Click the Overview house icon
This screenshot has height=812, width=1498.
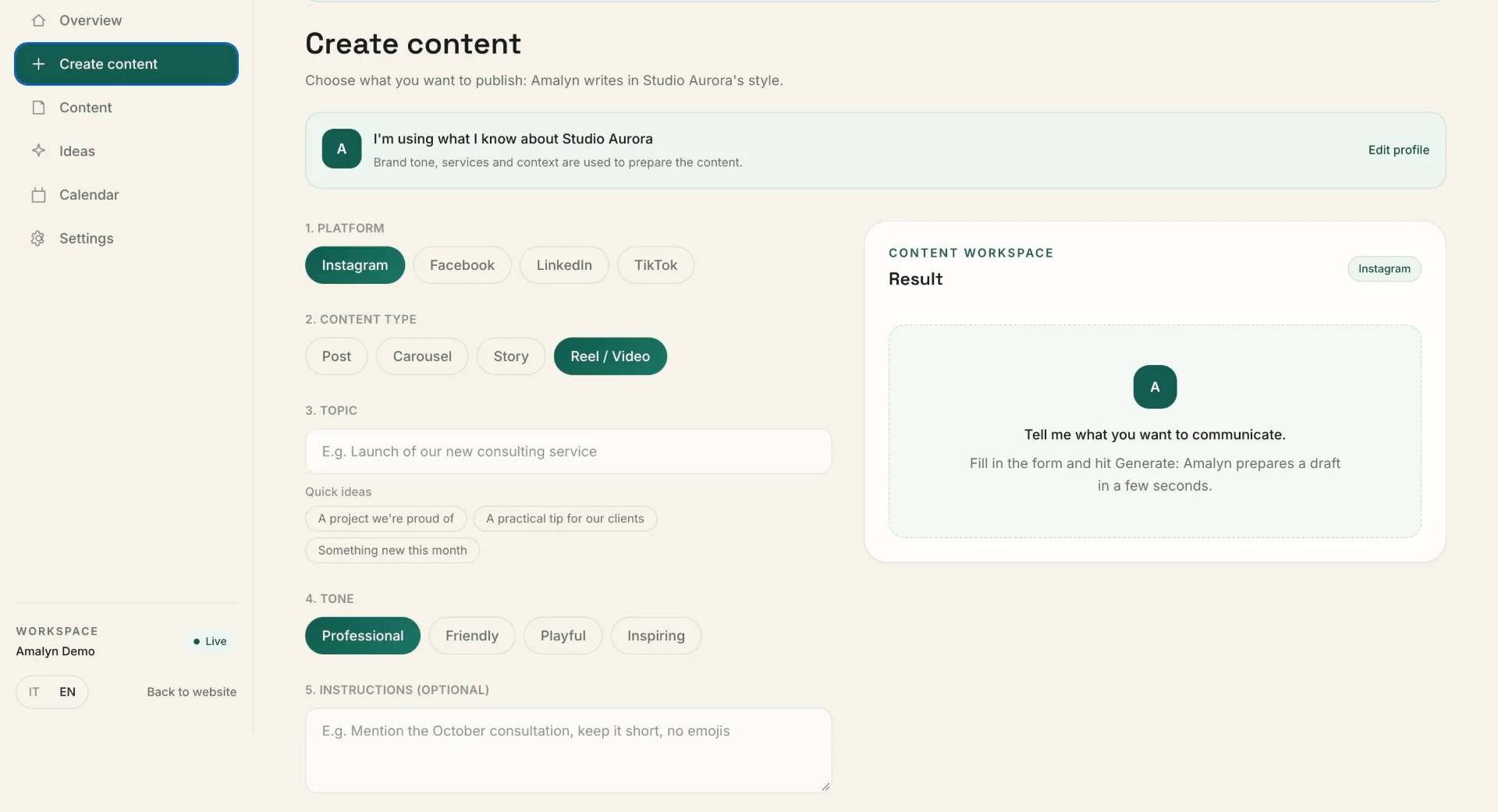[x=38, y=20]
